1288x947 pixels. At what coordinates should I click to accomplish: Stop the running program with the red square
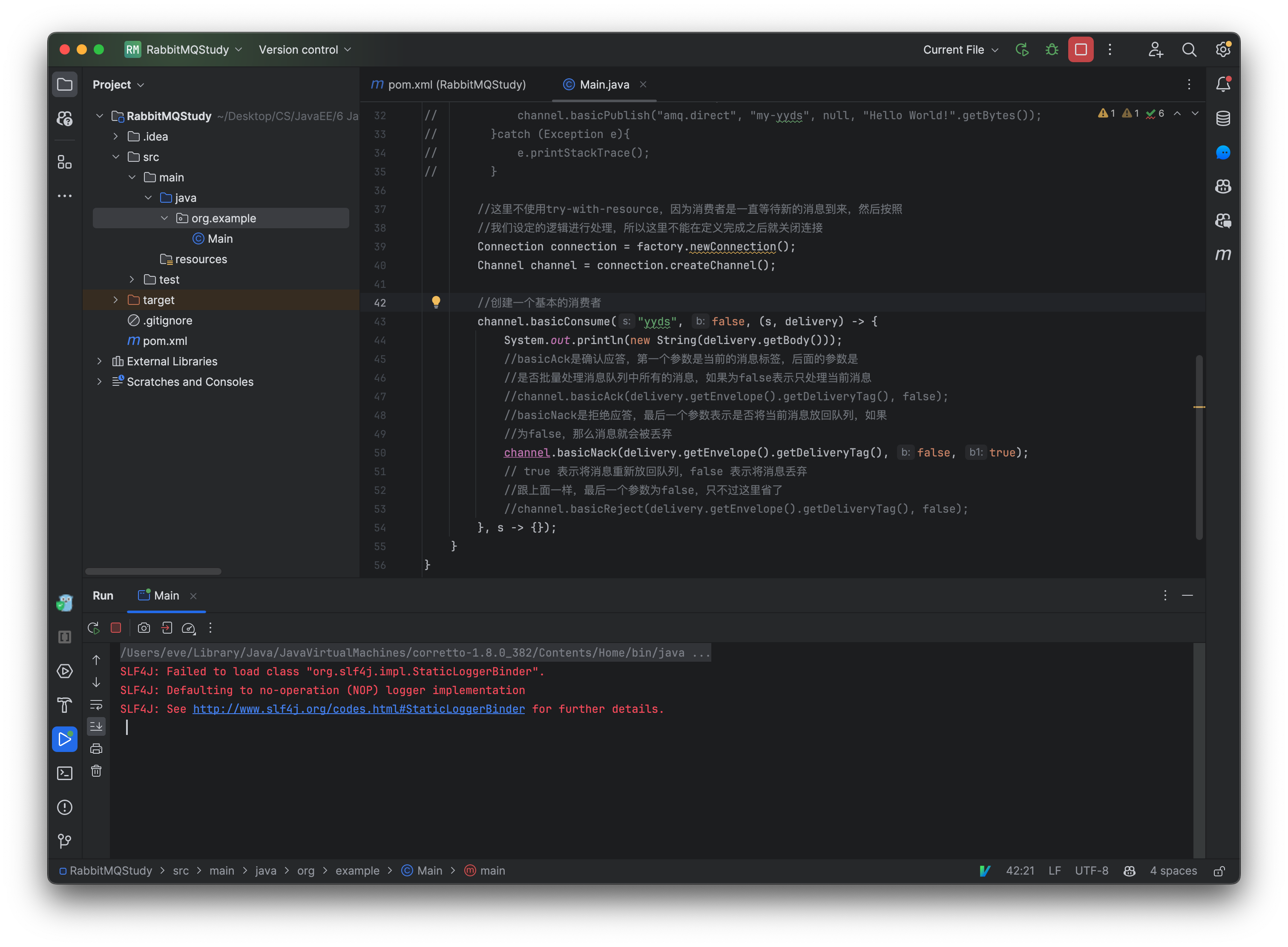coord(1081,50)
